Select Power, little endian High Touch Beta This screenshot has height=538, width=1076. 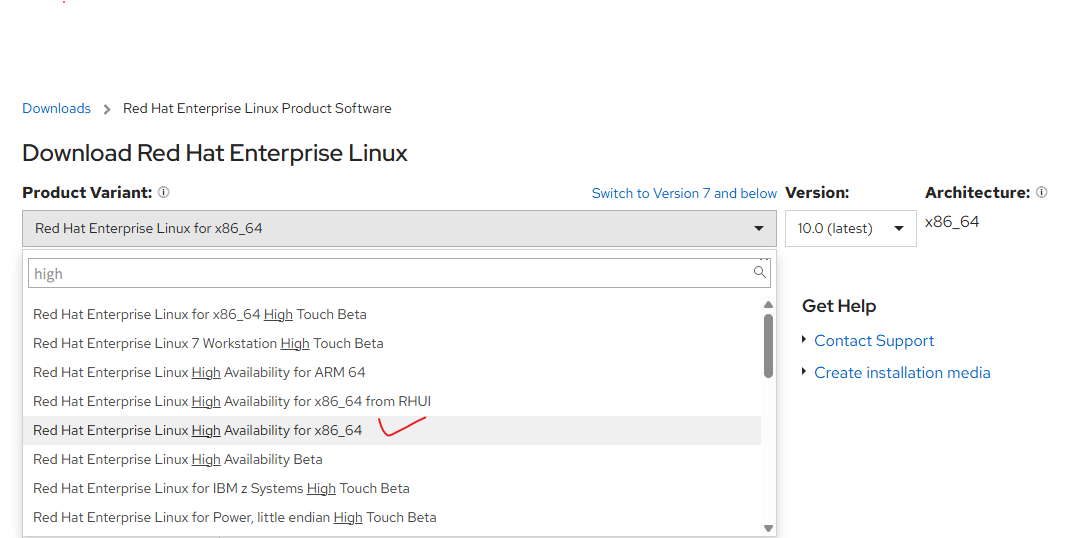pyautogui.click(x=391, y=517)
